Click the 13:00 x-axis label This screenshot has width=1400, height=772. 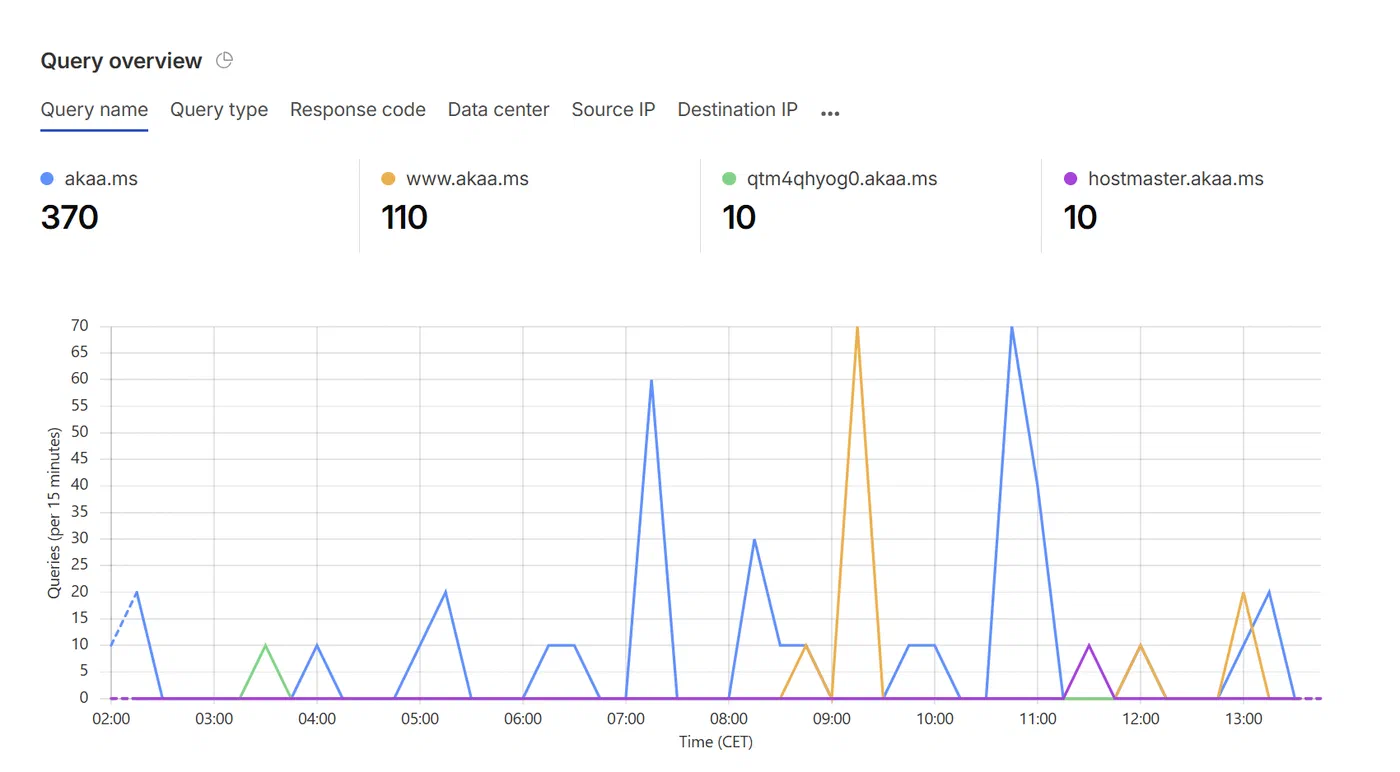pos(1243,719)
